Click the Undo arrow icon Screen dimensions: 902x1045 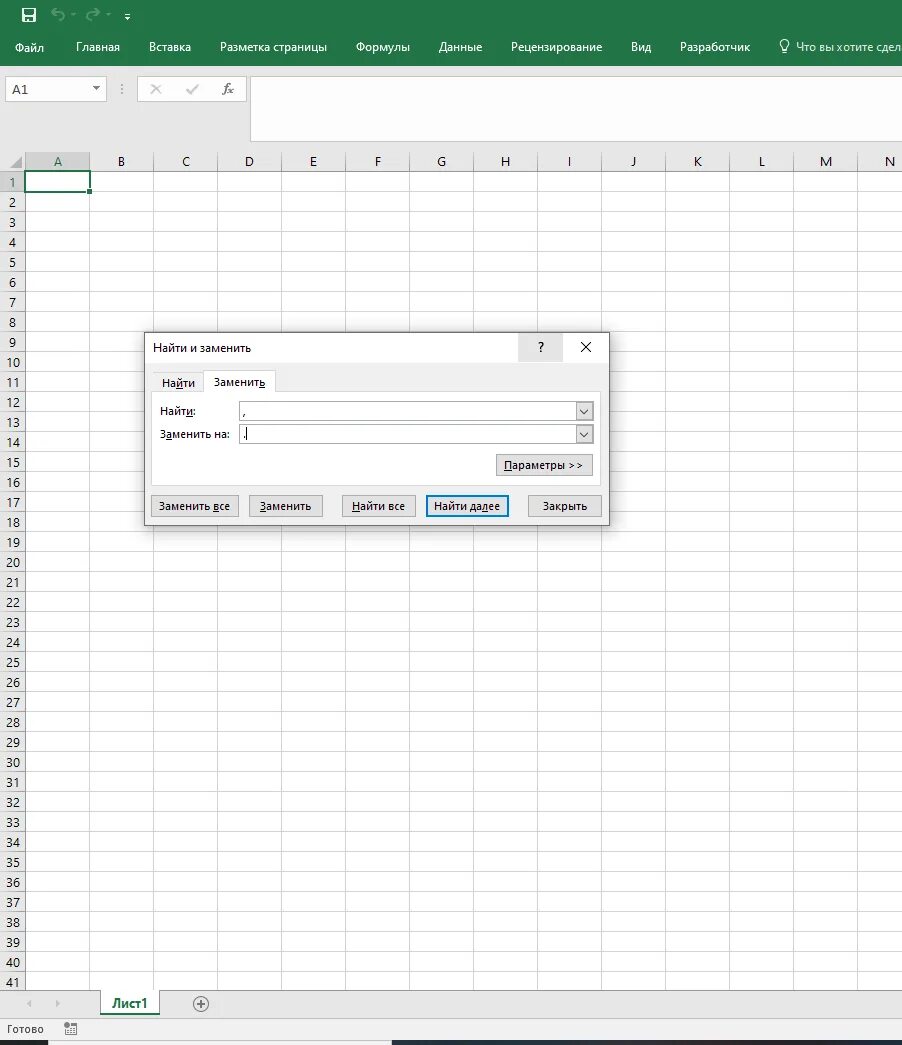pyautogui.click(x=59, y=15)
